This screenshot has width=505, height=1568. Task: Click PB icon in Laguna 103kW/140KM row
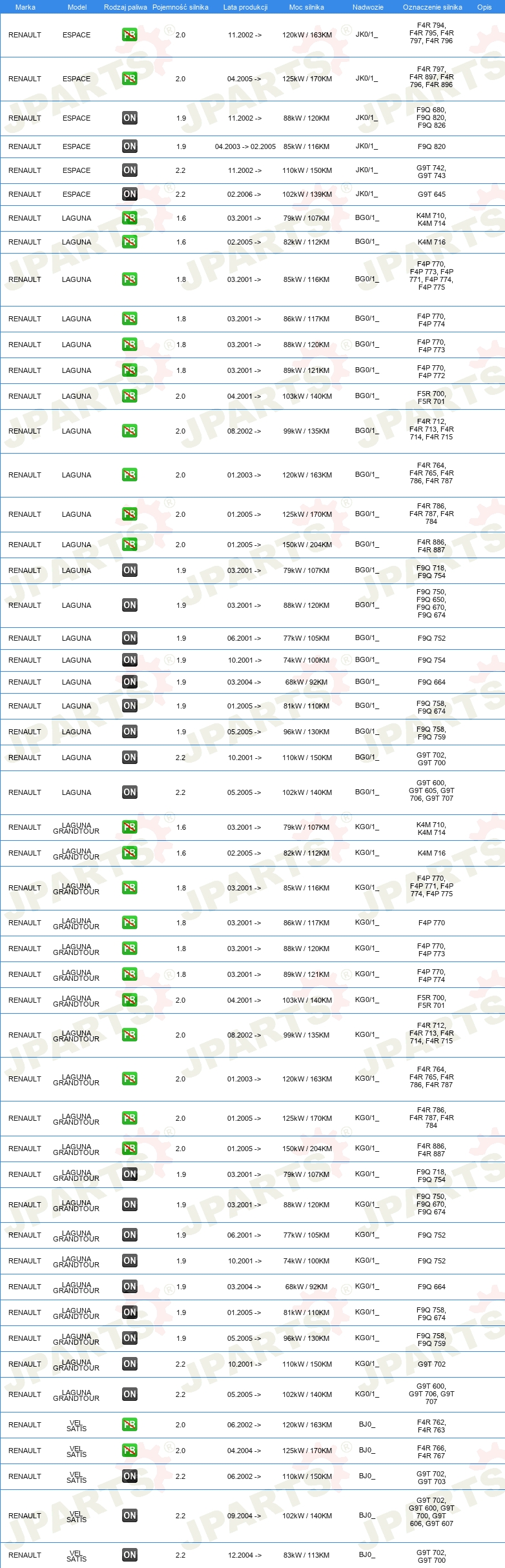click(x=130, y=396)
